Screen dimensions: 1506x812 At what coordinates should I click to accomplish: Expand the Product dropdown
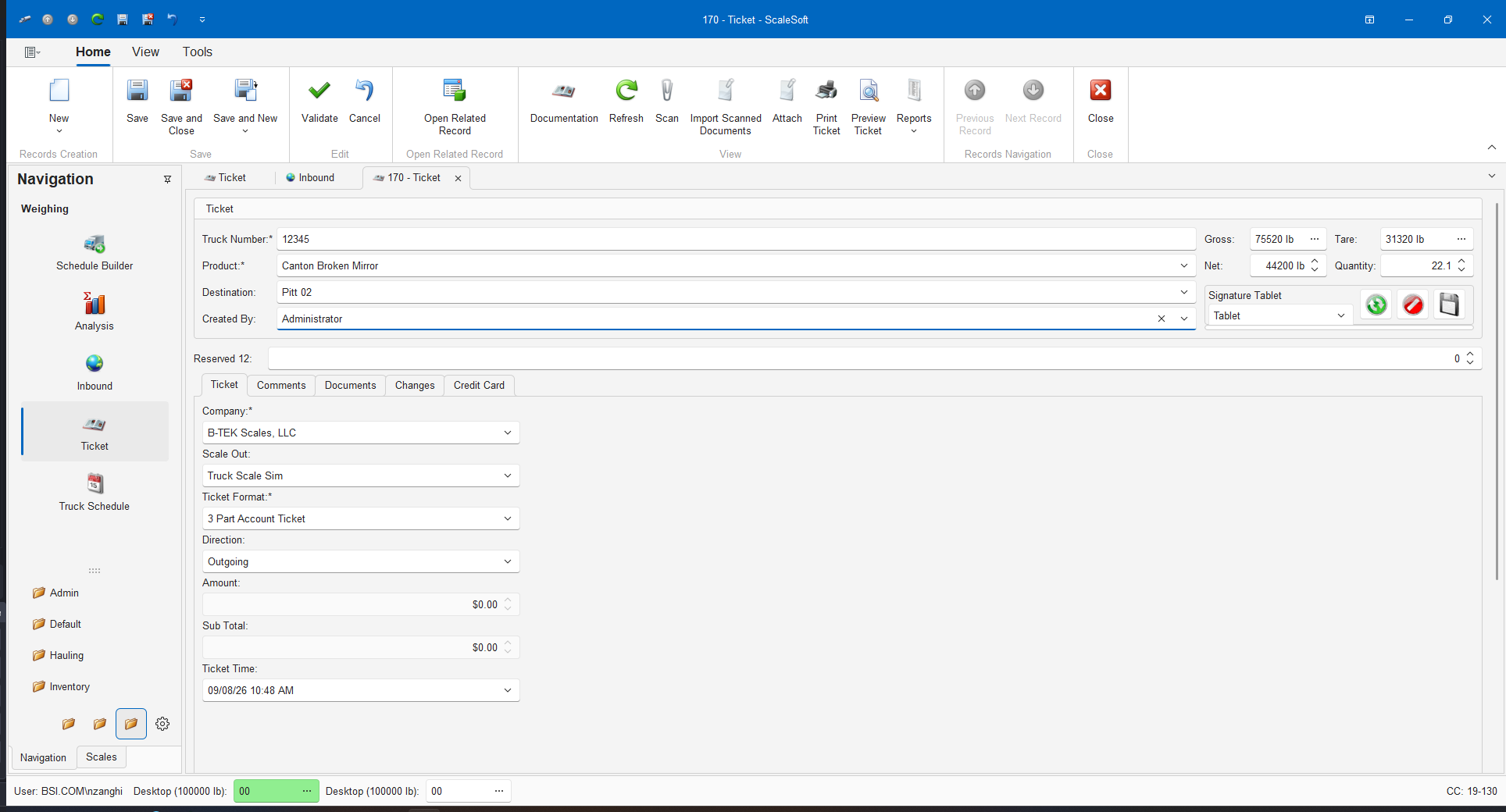(1184, 266)
